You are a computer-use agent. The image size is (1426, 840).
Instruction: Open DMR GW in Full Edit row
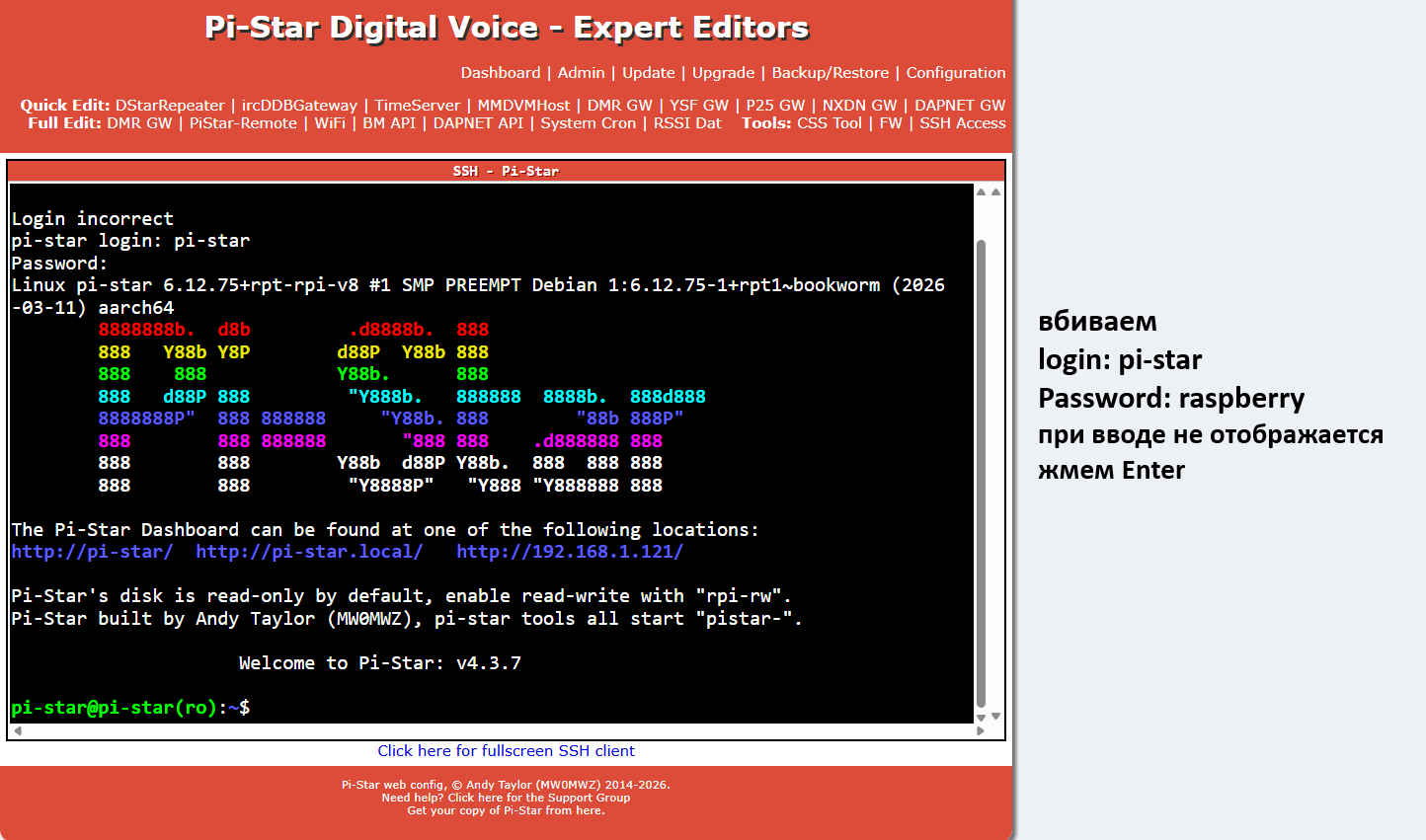pyautogui.click(x=139, y=123)
